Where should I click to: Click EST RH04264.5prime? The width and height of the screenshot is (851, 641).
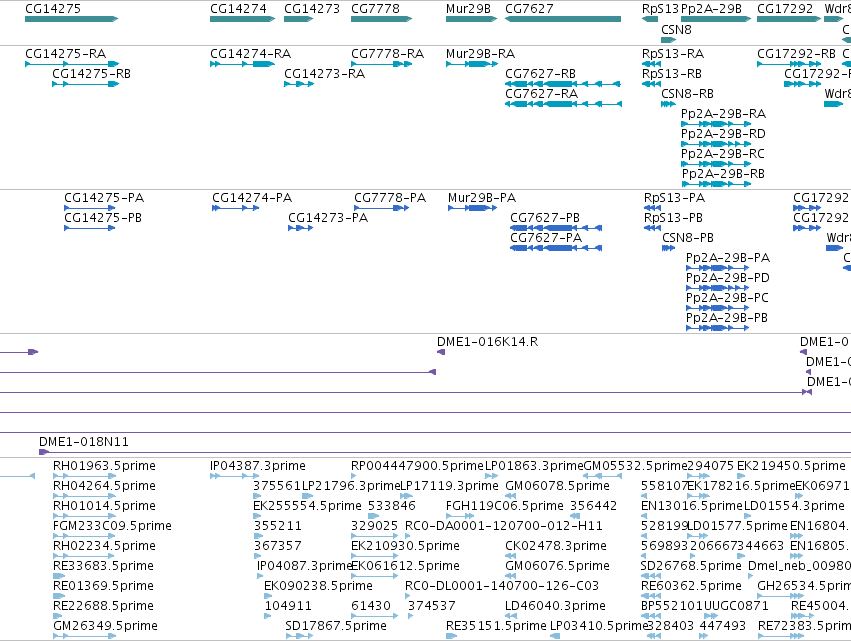click(x=104, y=486)
